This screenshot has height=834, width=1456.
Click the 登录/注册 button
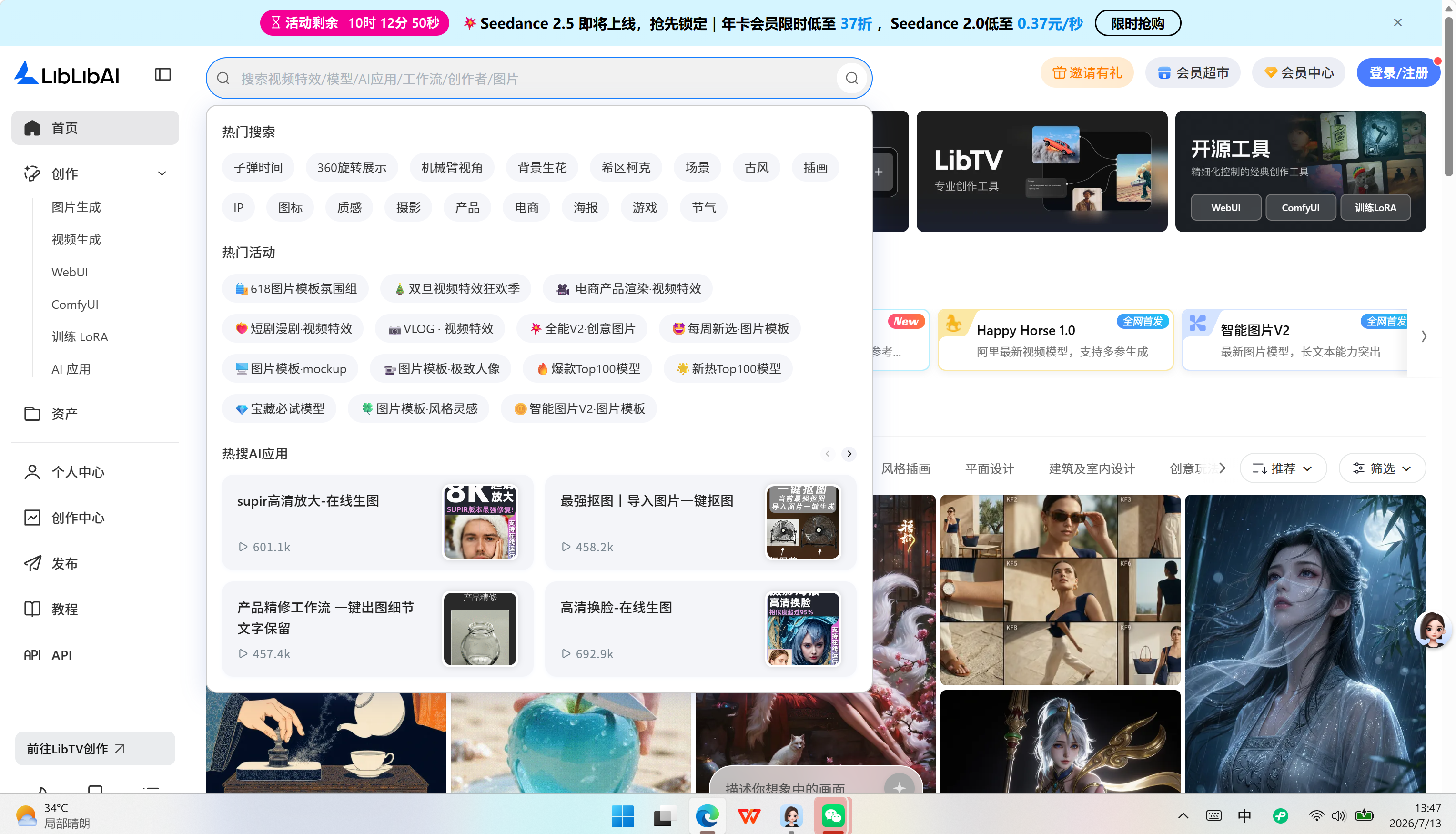coord(1398,73)
